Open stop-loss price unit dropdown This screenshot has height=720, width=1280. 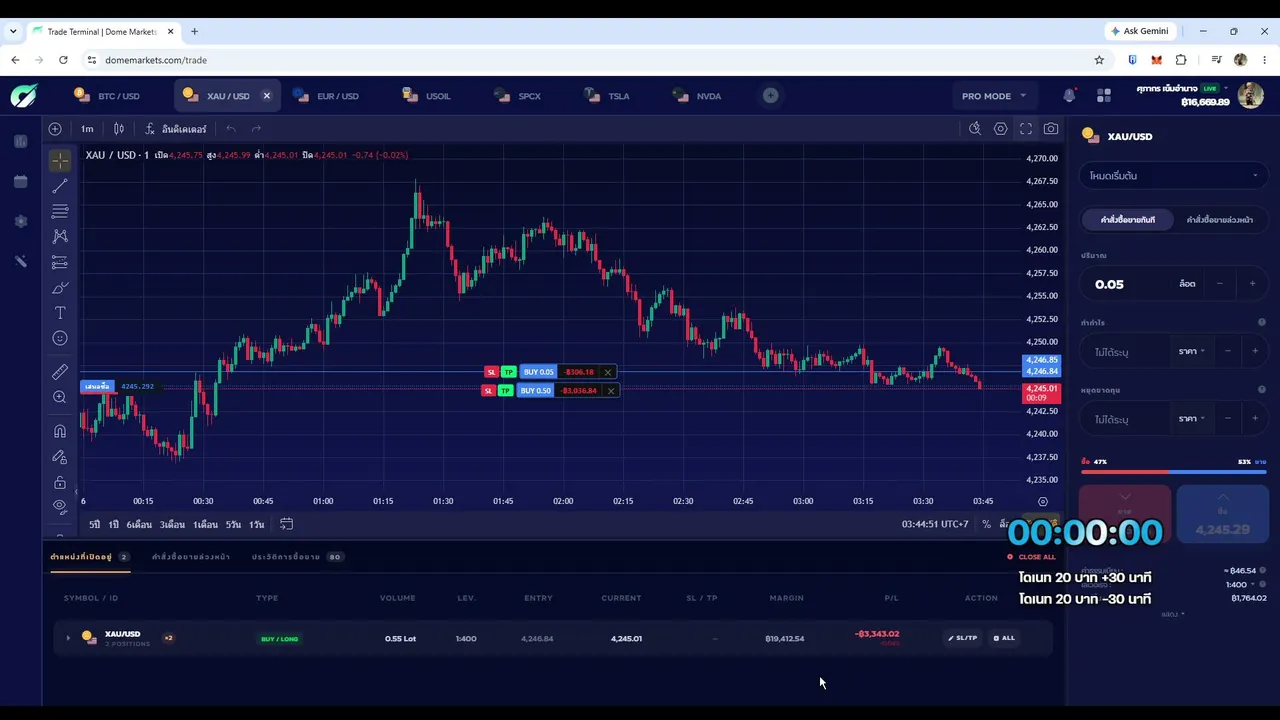pos(1191,418)
